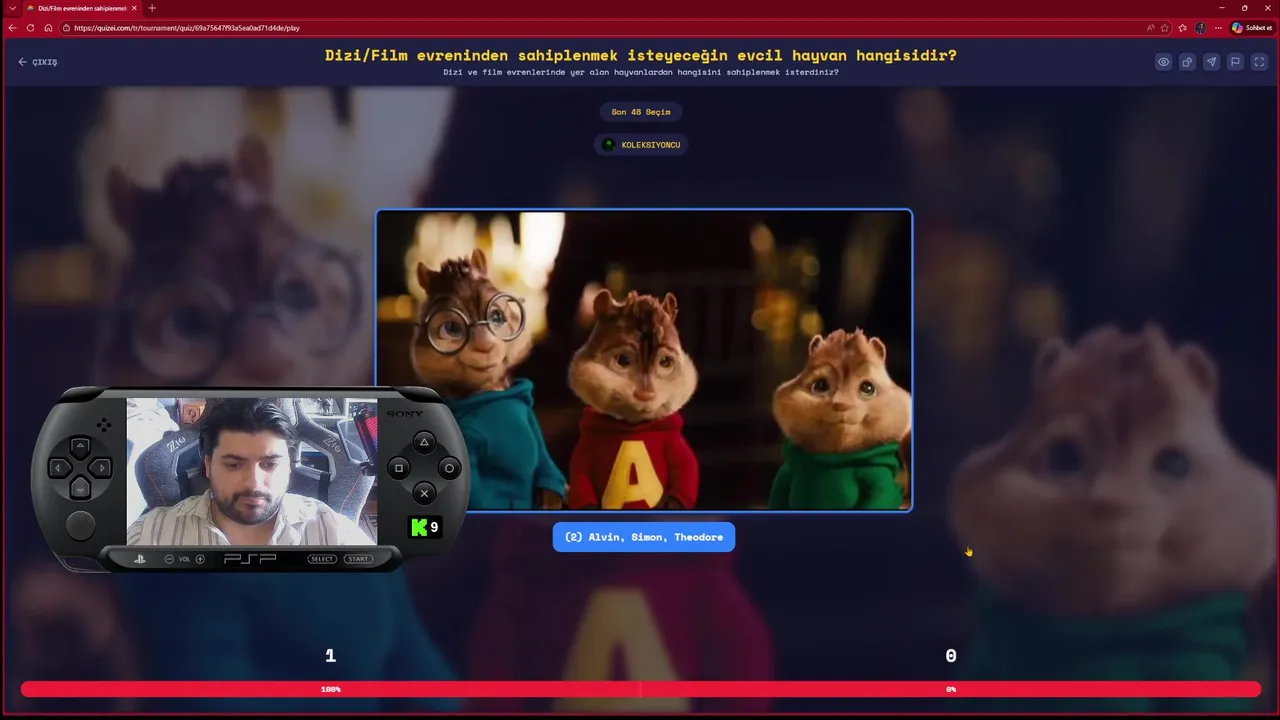Click the right score '0'
1280x720 pixels.
click(951, 656)
